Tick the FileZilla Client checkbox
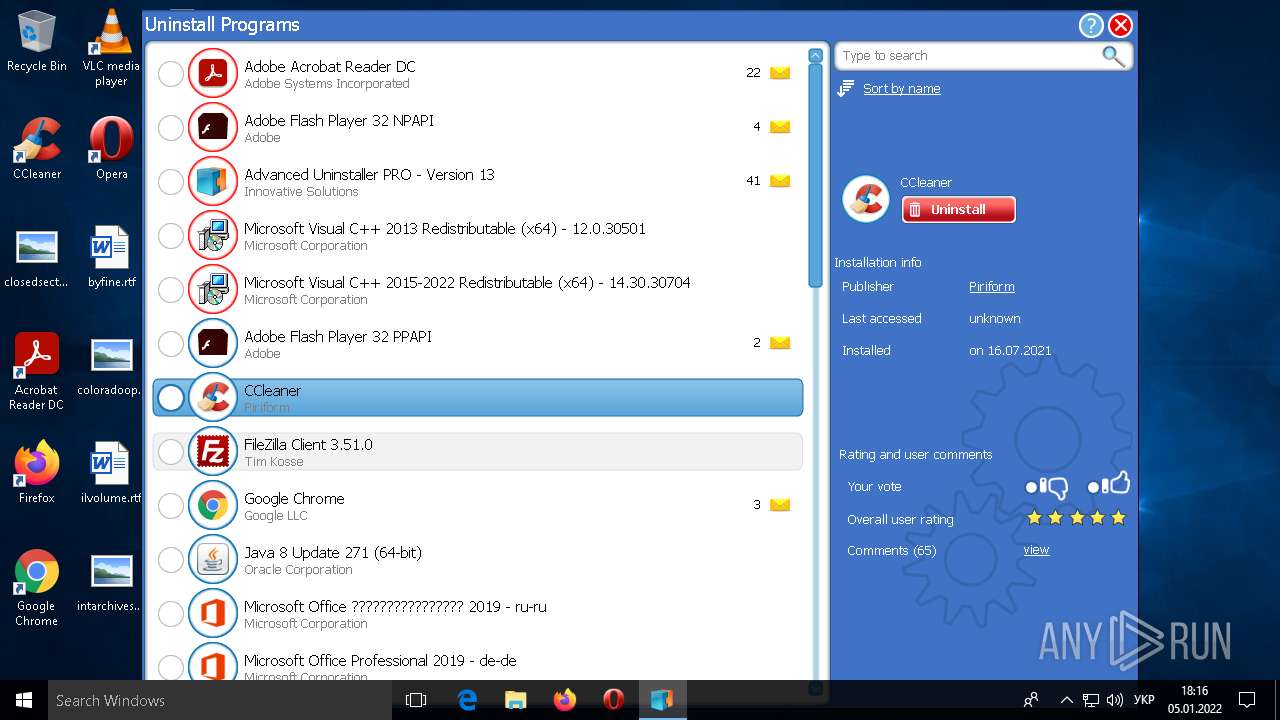 [x=171, y=451]
